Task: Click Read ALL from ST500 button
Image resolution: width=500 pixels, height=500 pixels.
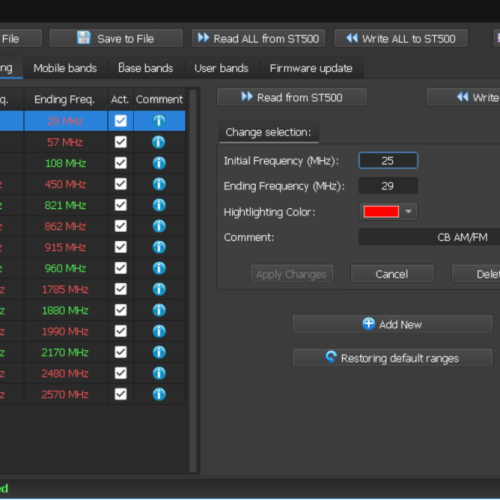Action: pos(258,38)
